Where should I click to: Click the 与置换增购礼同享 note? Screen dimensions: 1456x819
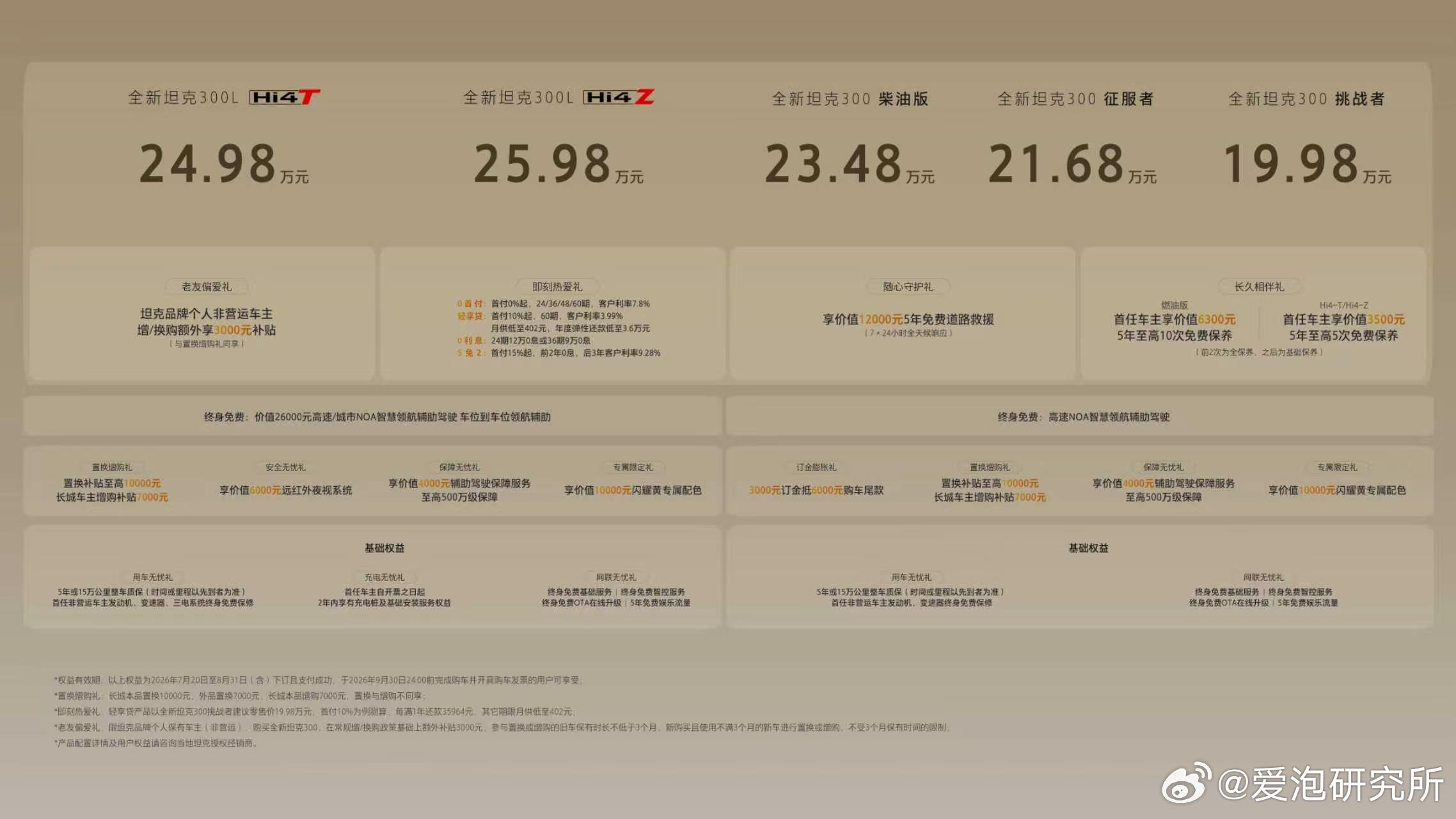pyautogui.click(x=207, y=344)
